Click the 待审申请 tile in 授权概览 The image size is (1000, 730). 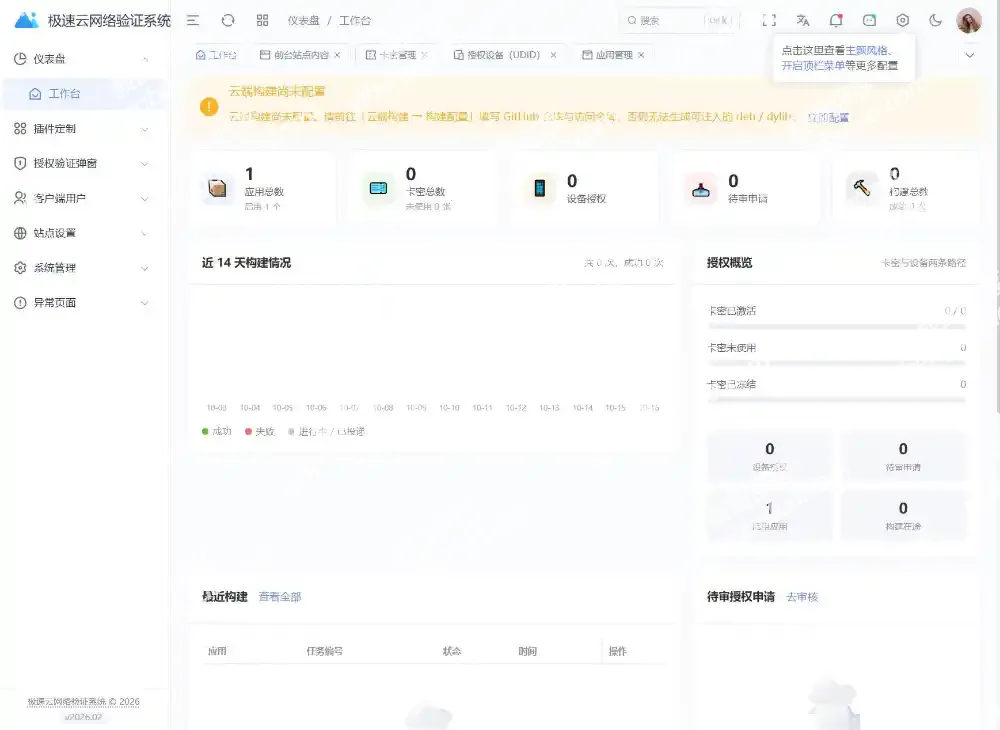pyautogui.click(x=903, y=456)
